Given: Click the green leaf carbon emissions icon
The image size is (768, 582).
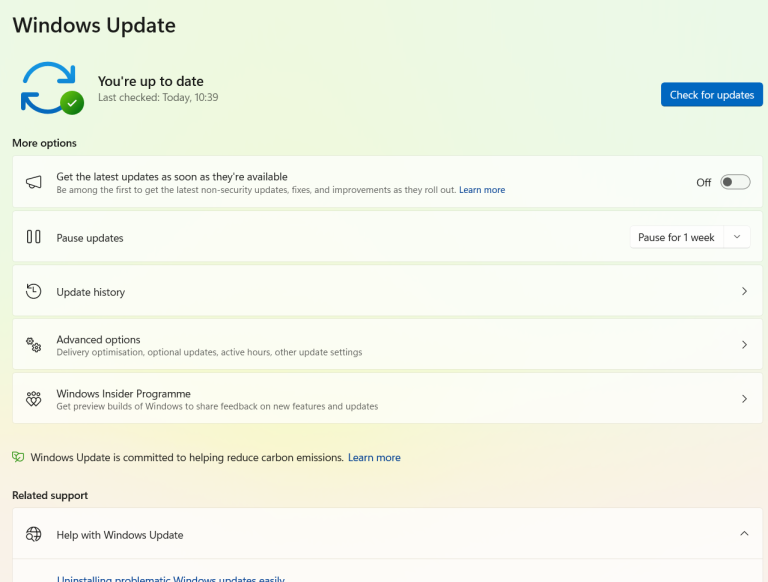Looking at the screenshot, I should coord(18,457).
